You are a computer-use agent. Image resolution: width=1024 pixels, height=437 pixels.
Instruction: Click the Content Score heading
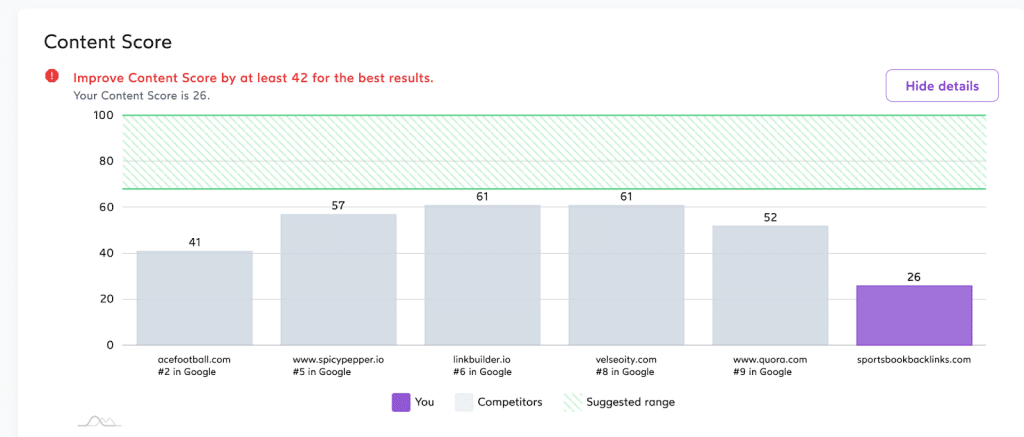[x=108, y=42]
